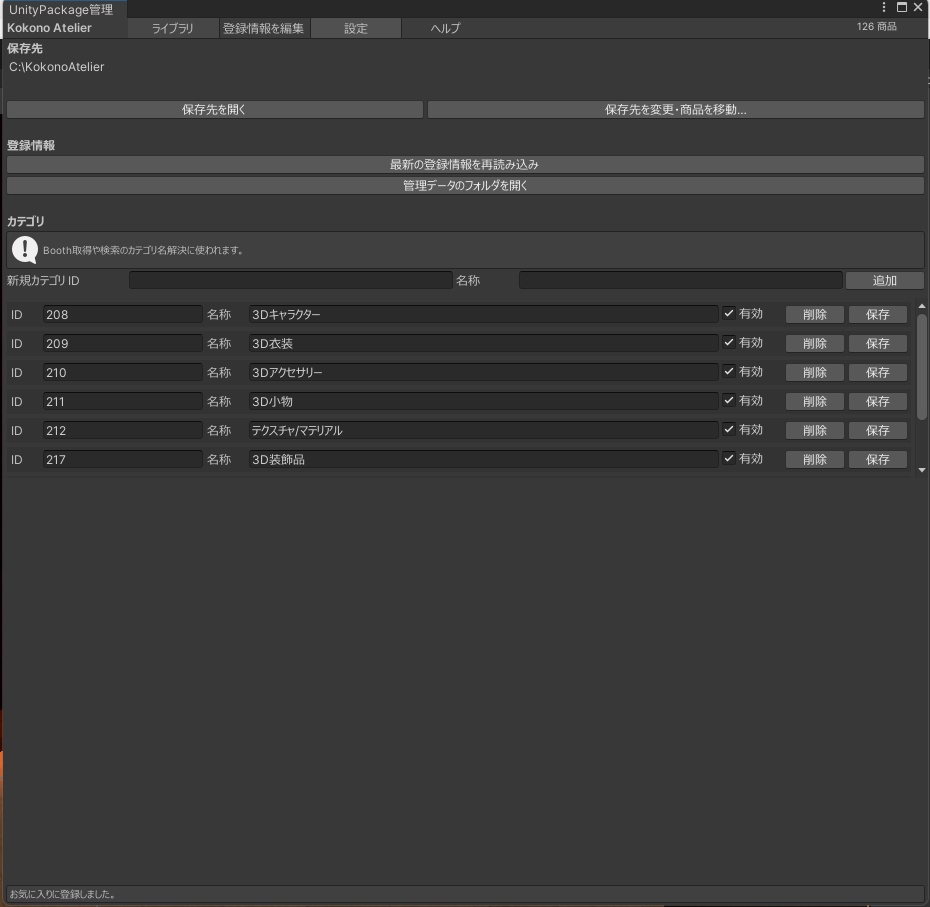This screenshot has height=907, width=930.
Task: Click the C:\KokonoAtelier save path text
Action: point(56,67)
